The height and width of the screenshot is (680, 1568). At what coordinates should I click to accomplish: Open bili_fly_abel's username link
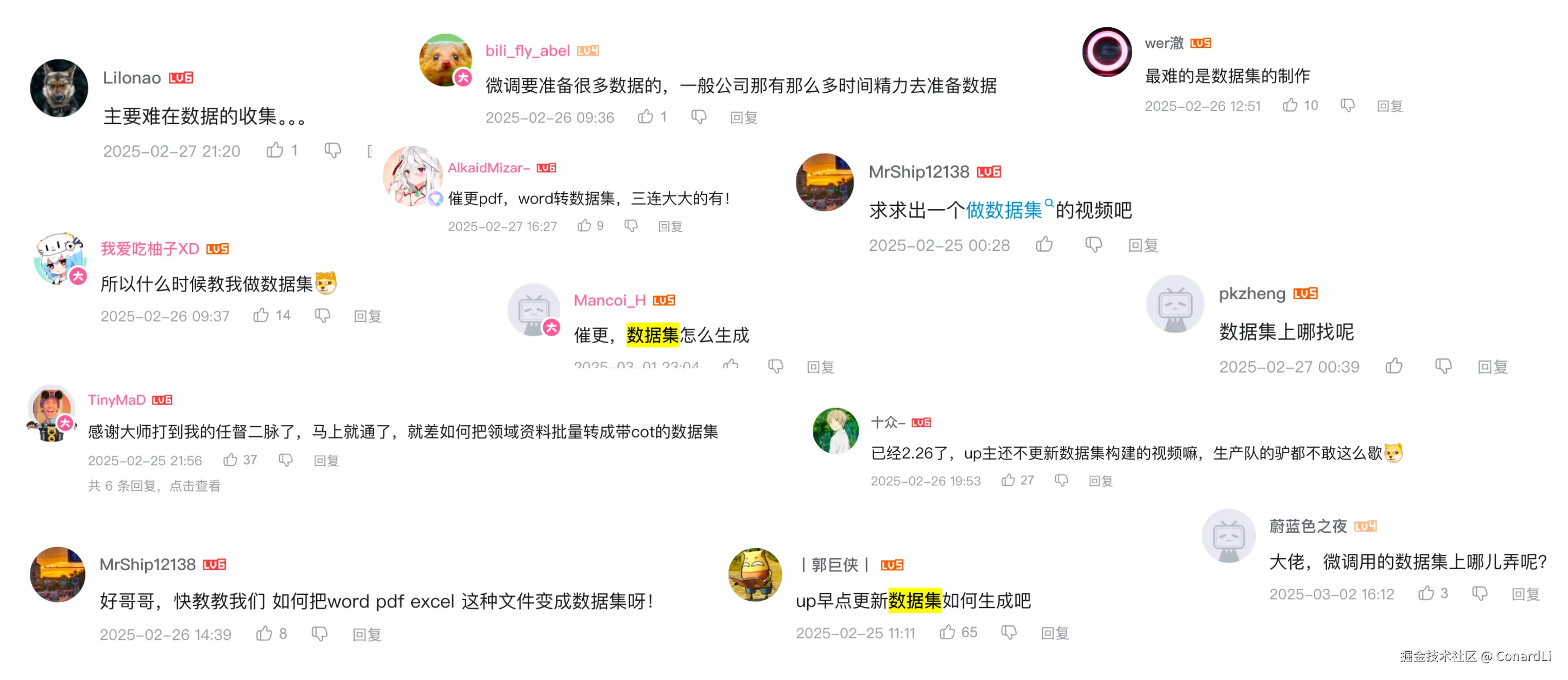point(527,50)
